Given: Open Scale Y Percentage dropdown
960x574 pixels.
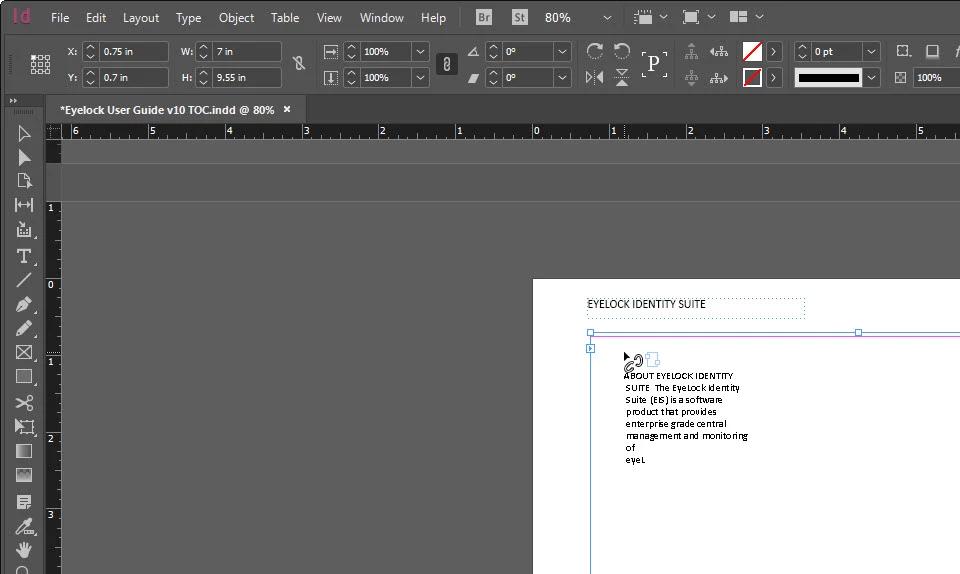Looking at the screenshot, I should pyautogui.click(x=420, y=78).
